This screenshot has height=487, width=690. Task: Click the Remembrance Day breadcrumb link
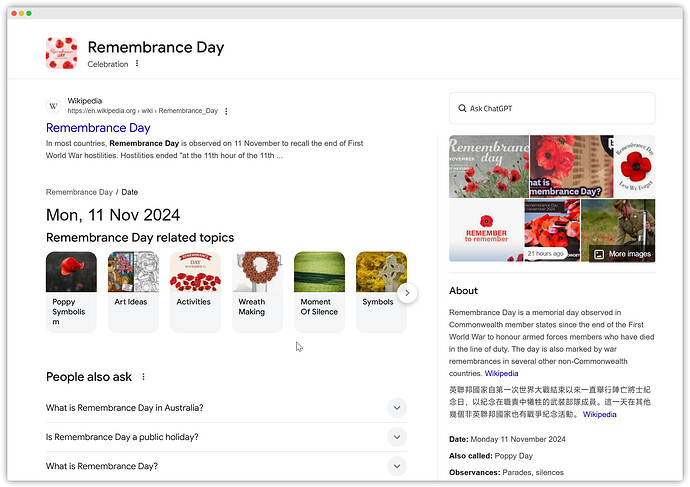click(x=79, y=192)
